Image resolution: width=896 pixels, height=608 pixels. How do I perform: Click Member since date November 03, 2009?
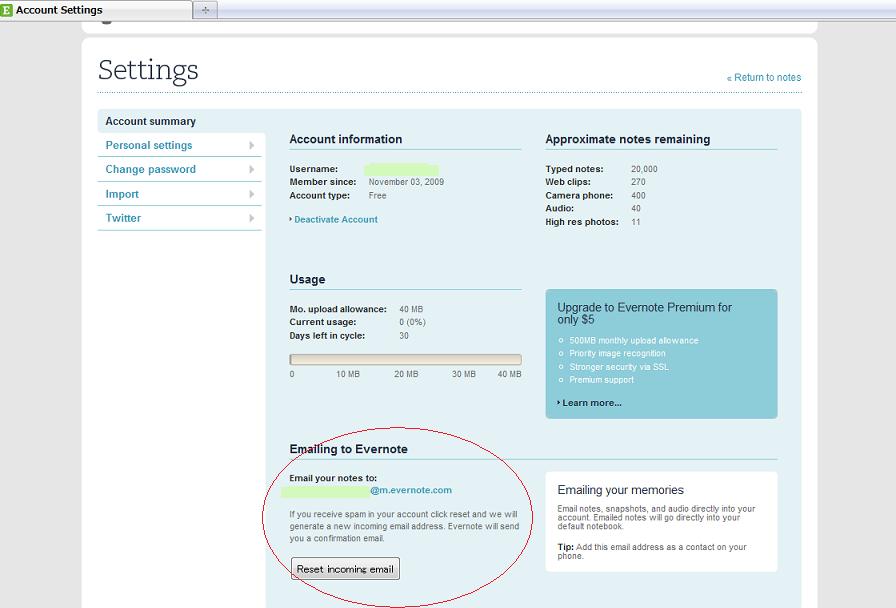(x=406, y=182)
